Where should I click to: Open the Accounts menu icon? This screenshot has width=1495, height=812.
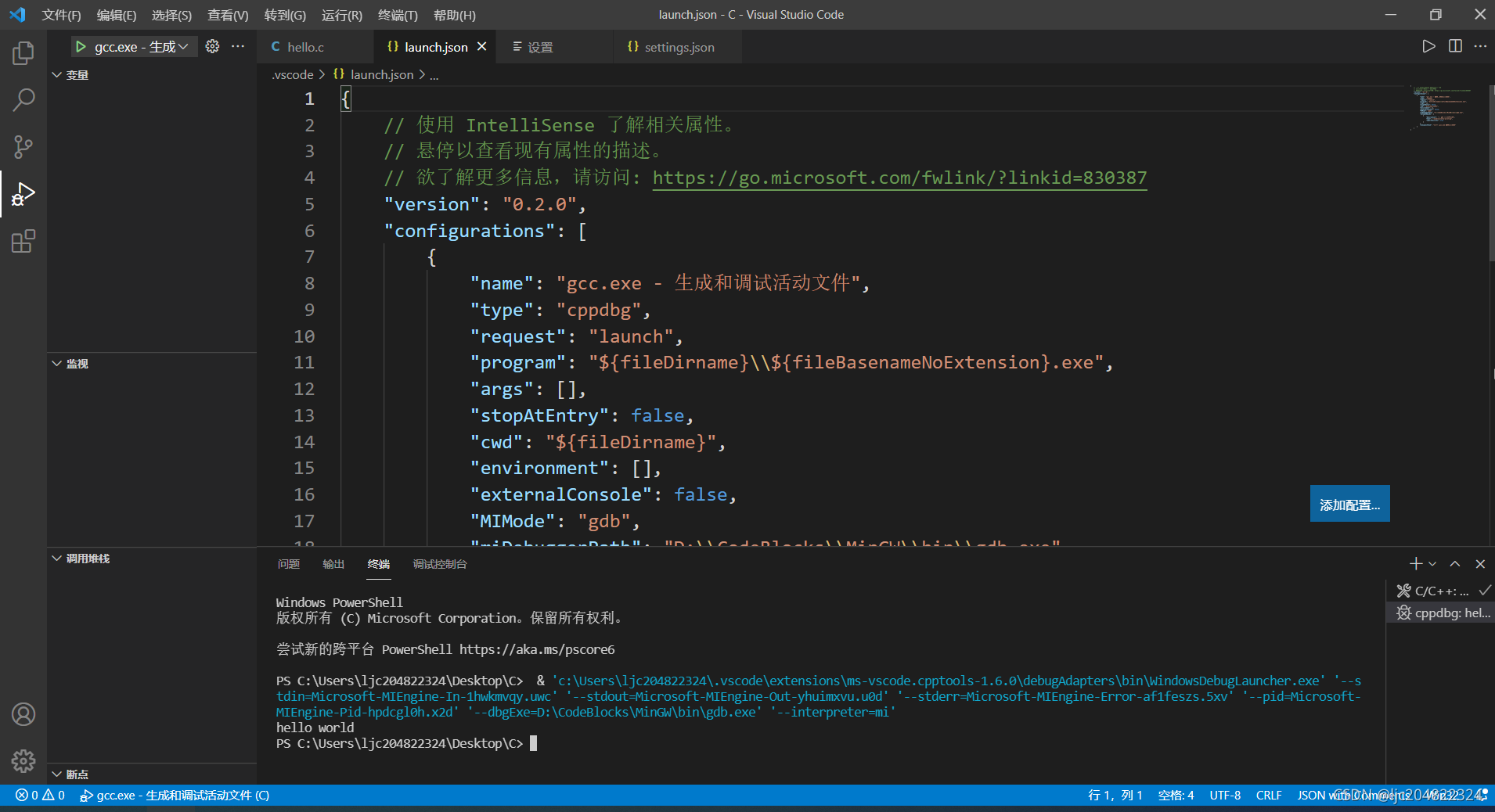[23, 714]
